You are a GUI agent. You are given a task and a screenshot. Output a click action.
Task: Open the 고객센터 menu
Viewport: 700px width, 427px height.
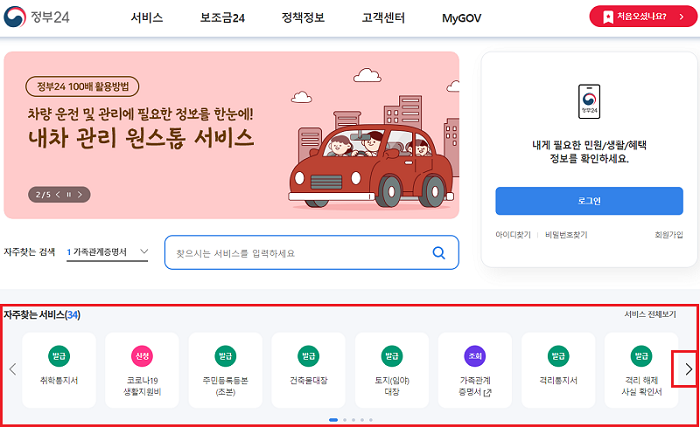tap(383, 18)
